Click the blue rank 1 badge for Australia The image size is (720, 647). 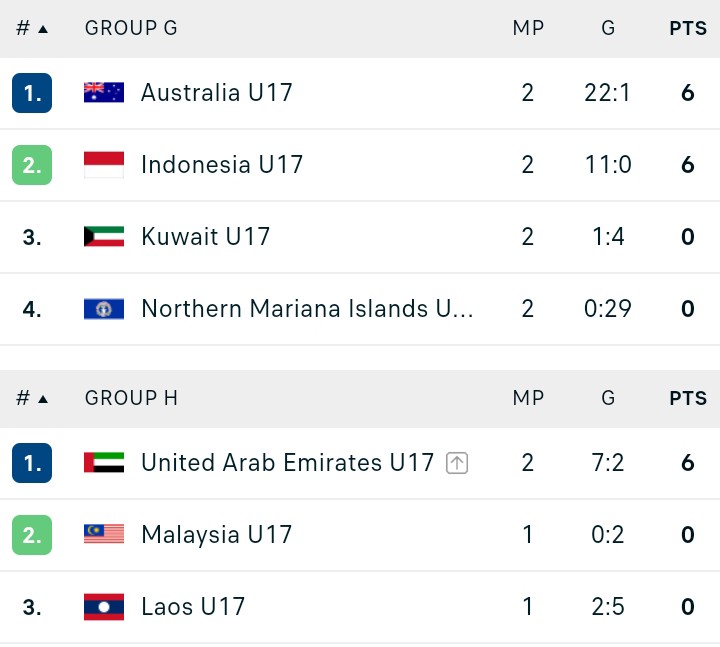(32, 93)
